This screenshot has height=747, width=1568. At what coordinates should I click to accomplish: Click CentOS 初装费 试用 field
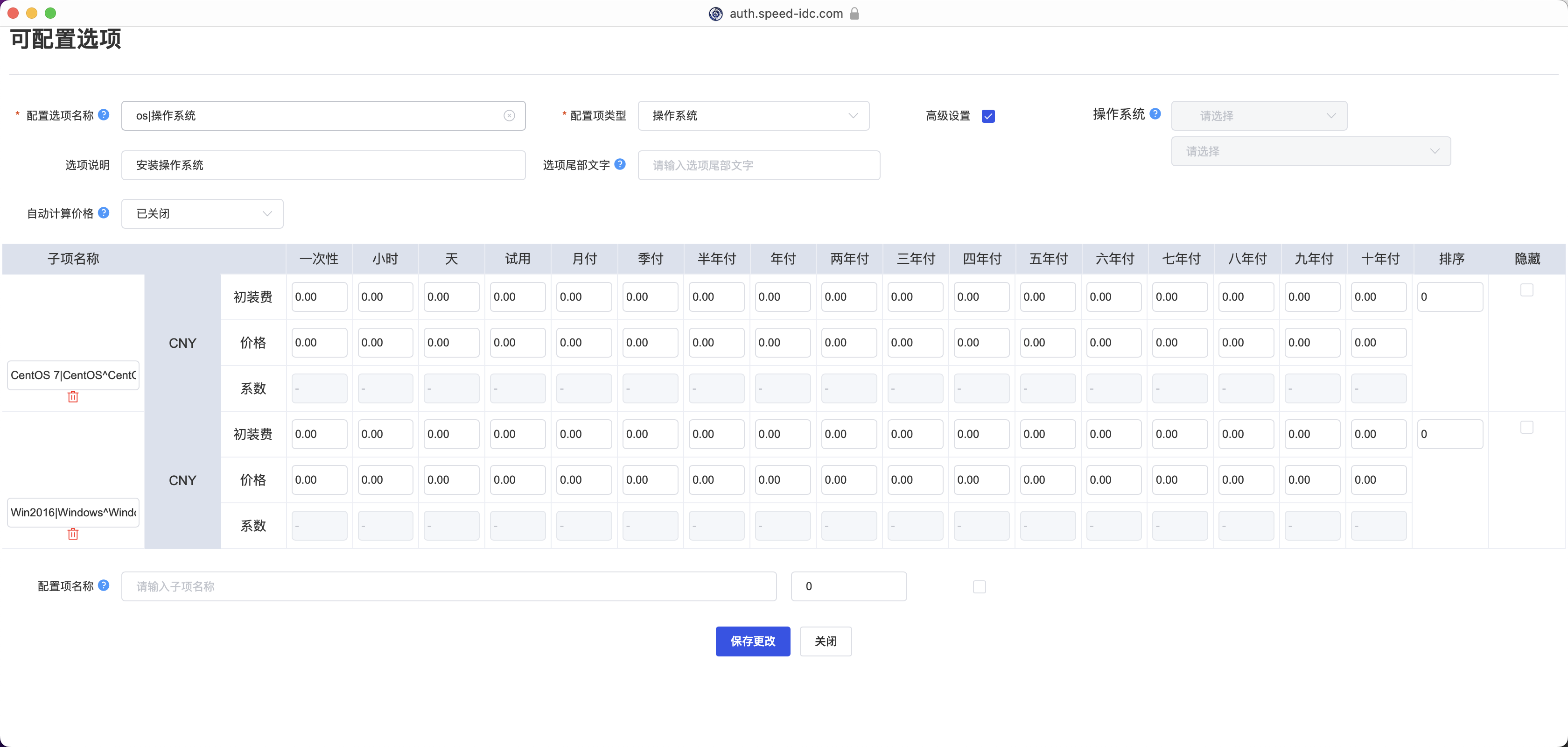click(518, 296)
